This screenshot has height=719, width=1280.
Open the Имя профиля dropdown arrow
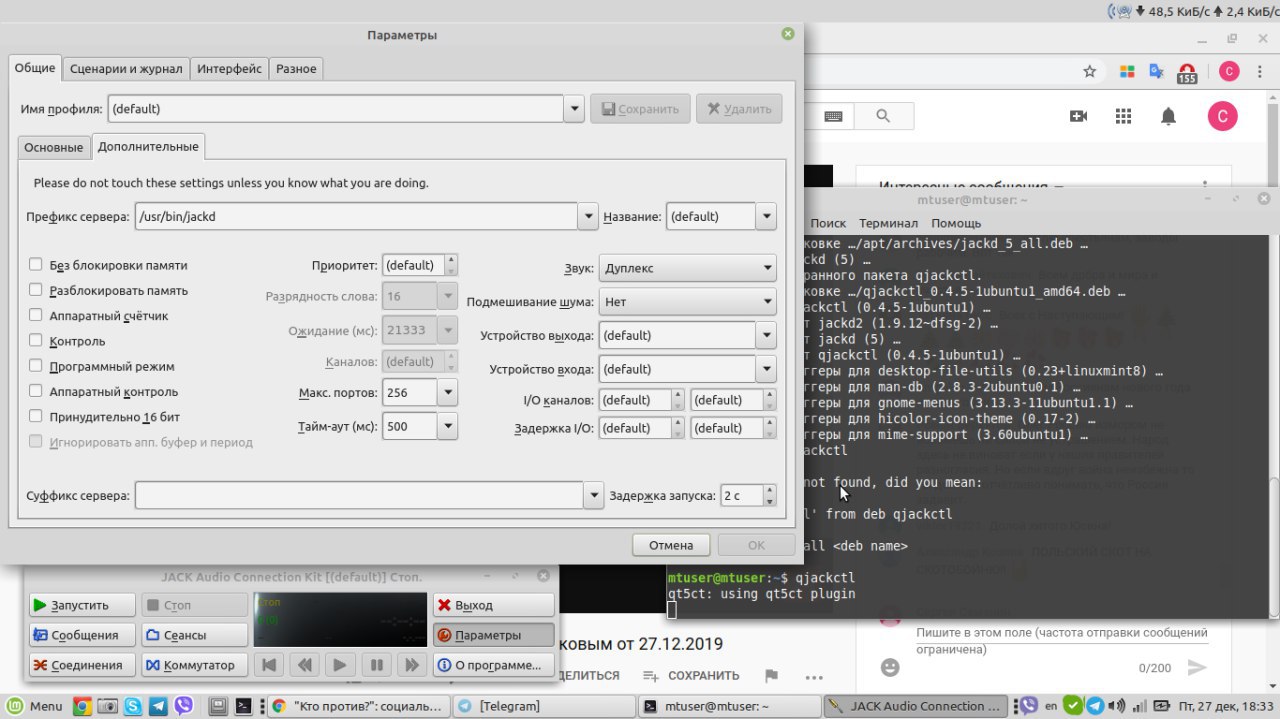[573, 109]
